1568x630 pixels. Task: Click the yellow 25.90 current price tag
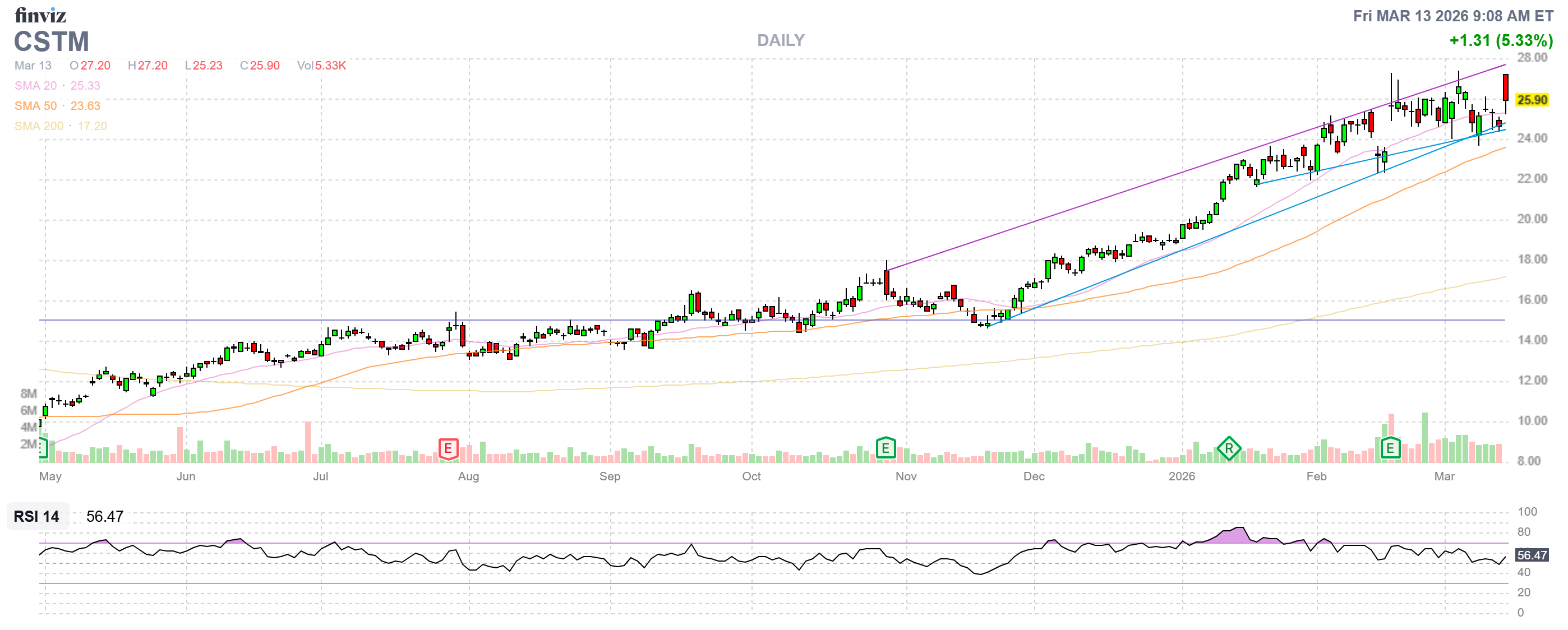coord(1532,100)
